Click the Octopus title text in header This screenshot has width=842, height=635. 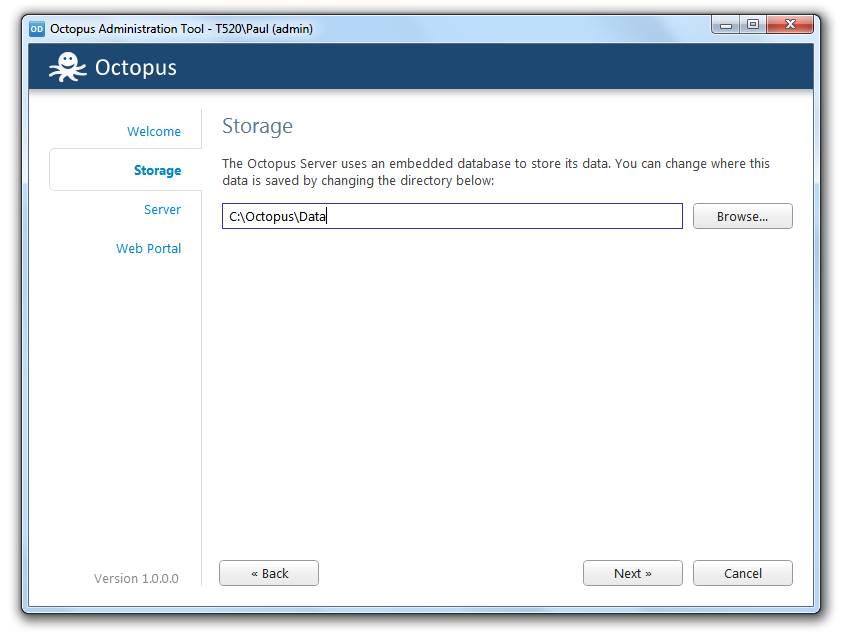coord(135,67)
